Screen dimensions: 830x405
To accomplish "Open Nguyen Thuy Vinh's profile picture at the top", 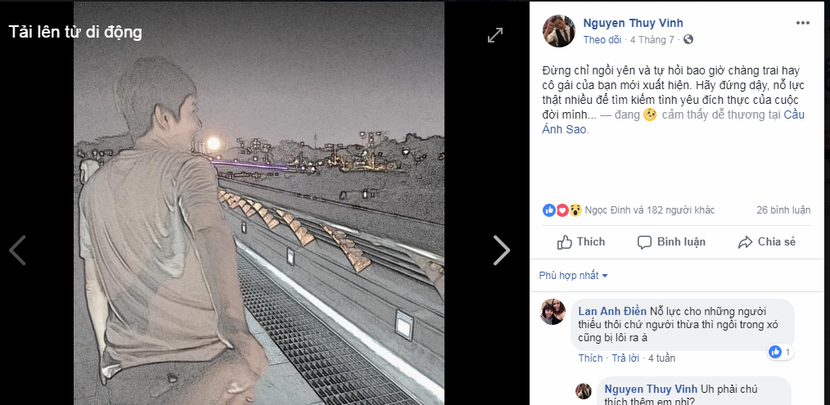I will (558, 31).
